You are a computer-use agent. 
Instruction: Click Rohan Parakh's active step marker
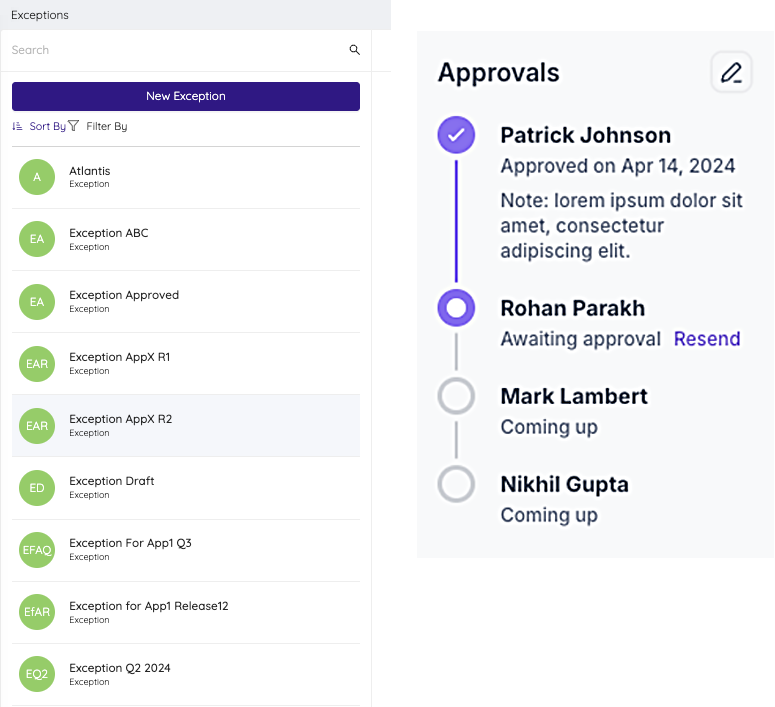(x=456, y=308)
